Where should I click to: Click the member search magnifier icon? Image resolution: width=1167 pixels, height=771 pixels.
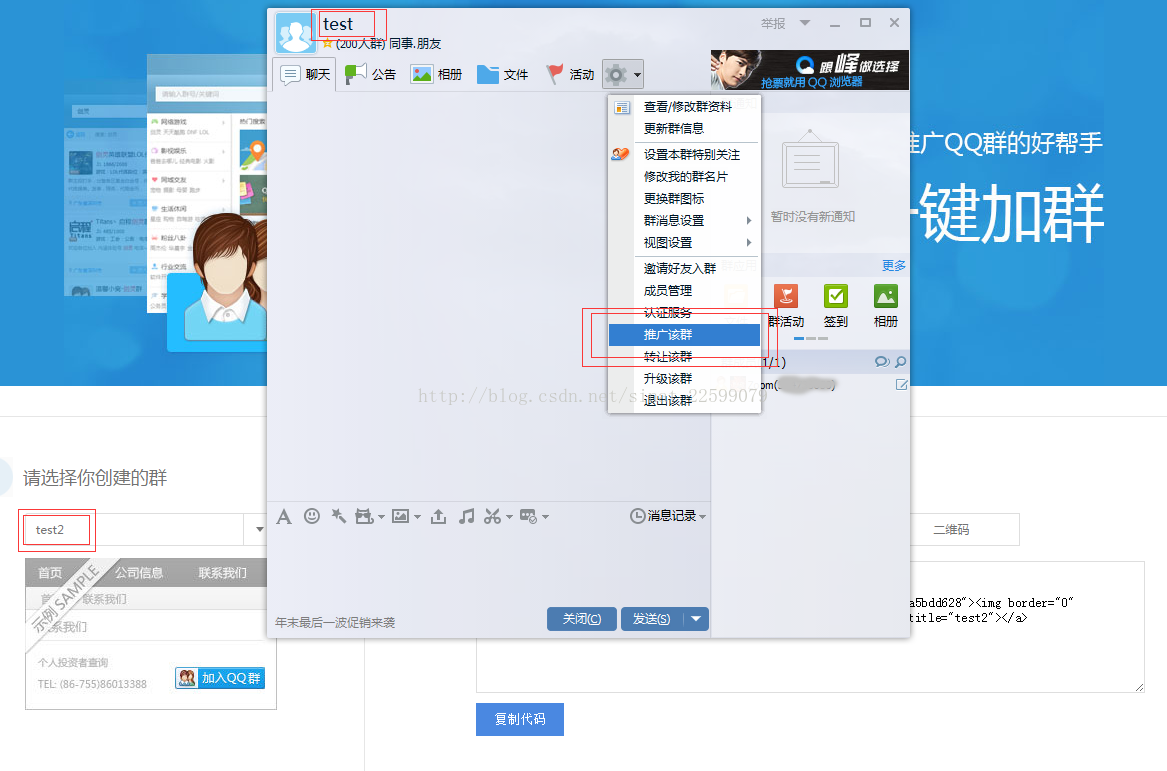click(901, 362)
